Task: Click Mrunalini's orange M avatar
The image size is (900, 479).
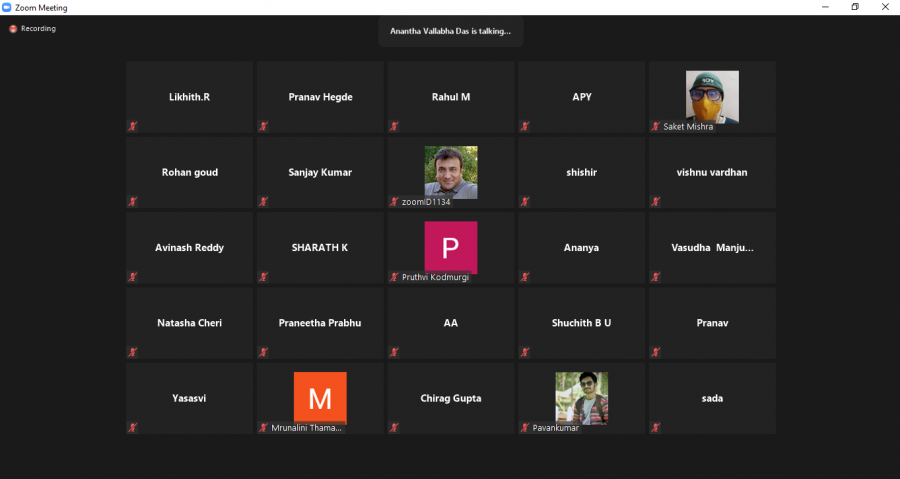Action: [x=320, y=398]
